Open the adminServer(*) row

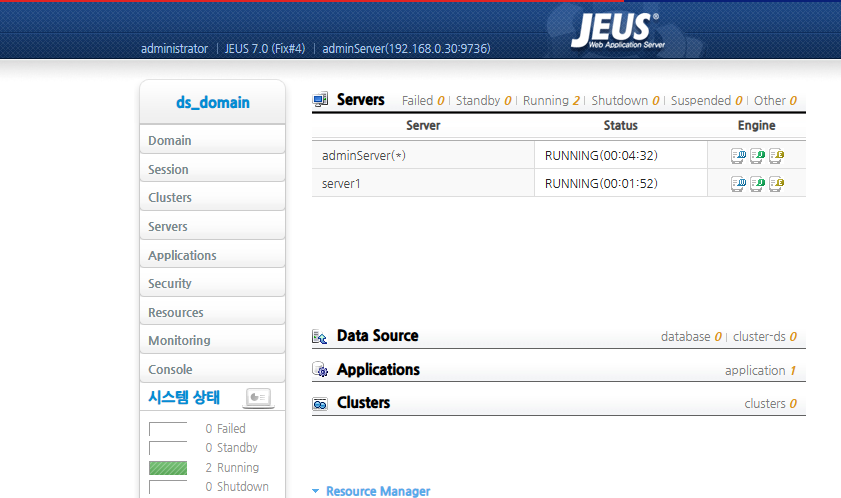click(x=364, y=156)
